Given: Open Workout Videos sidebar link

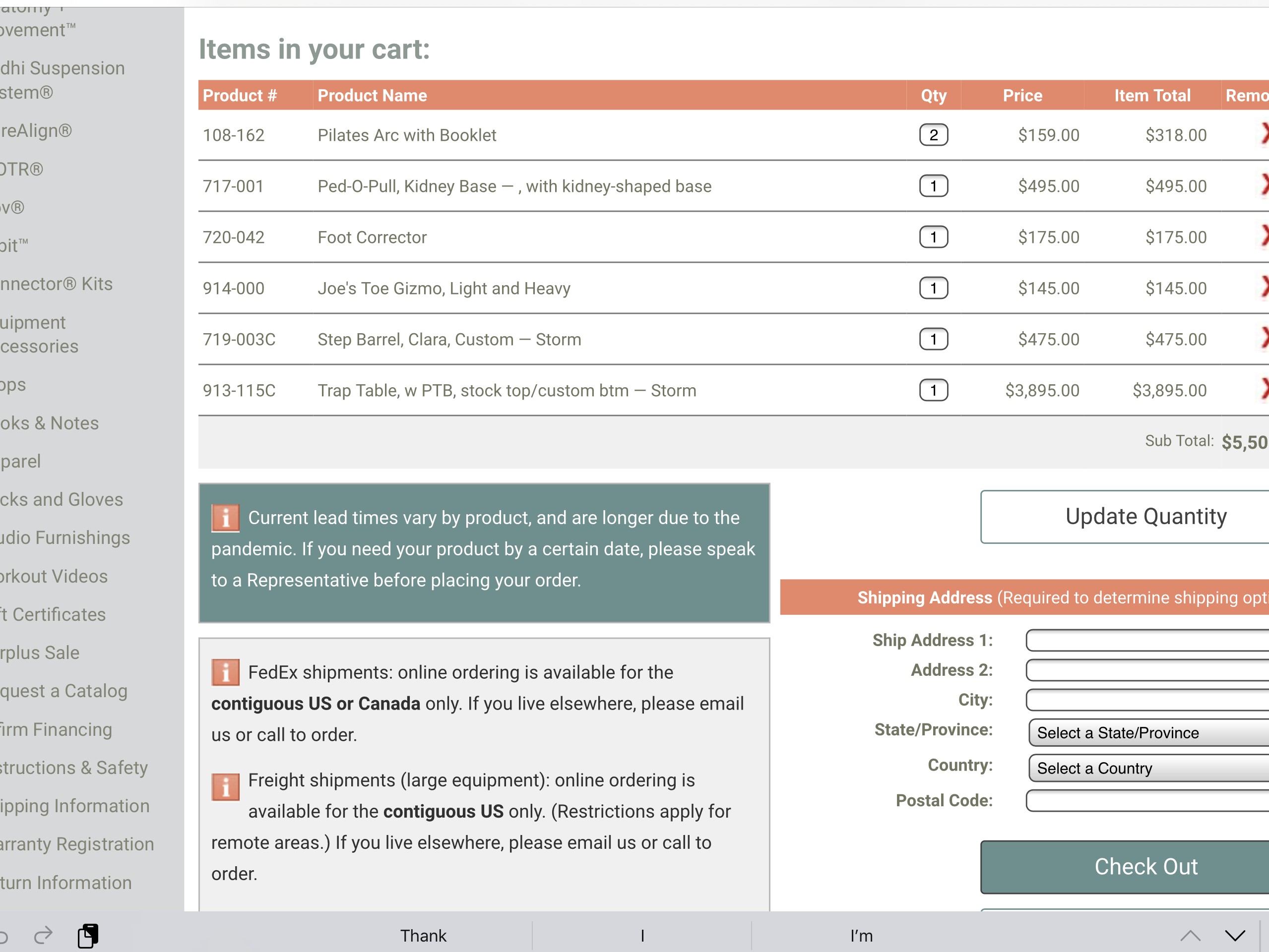Looking at the screenshot, I should [x=54, y=576].
